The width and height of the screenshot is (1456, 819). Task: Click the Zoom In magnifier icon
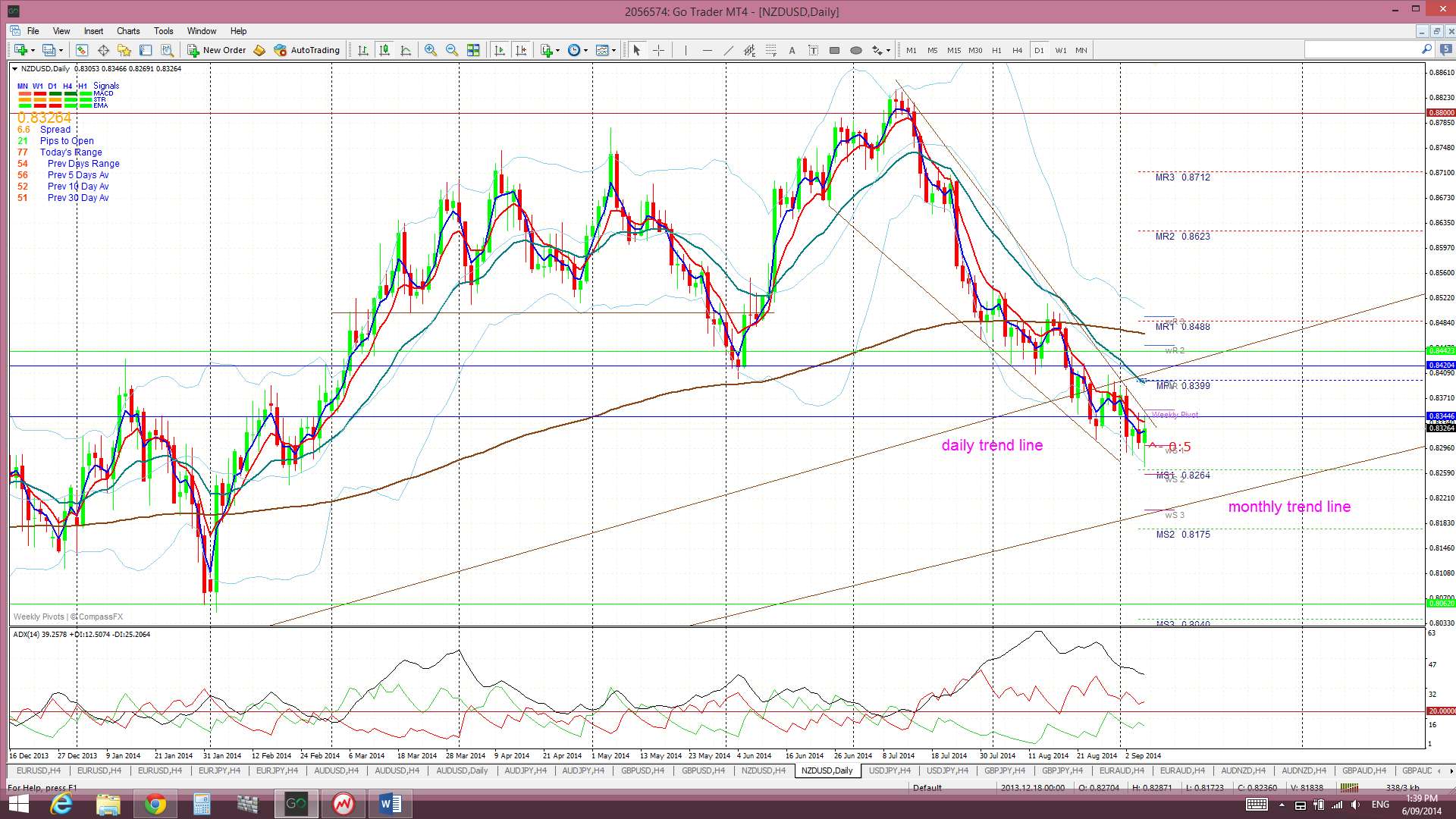430,50
